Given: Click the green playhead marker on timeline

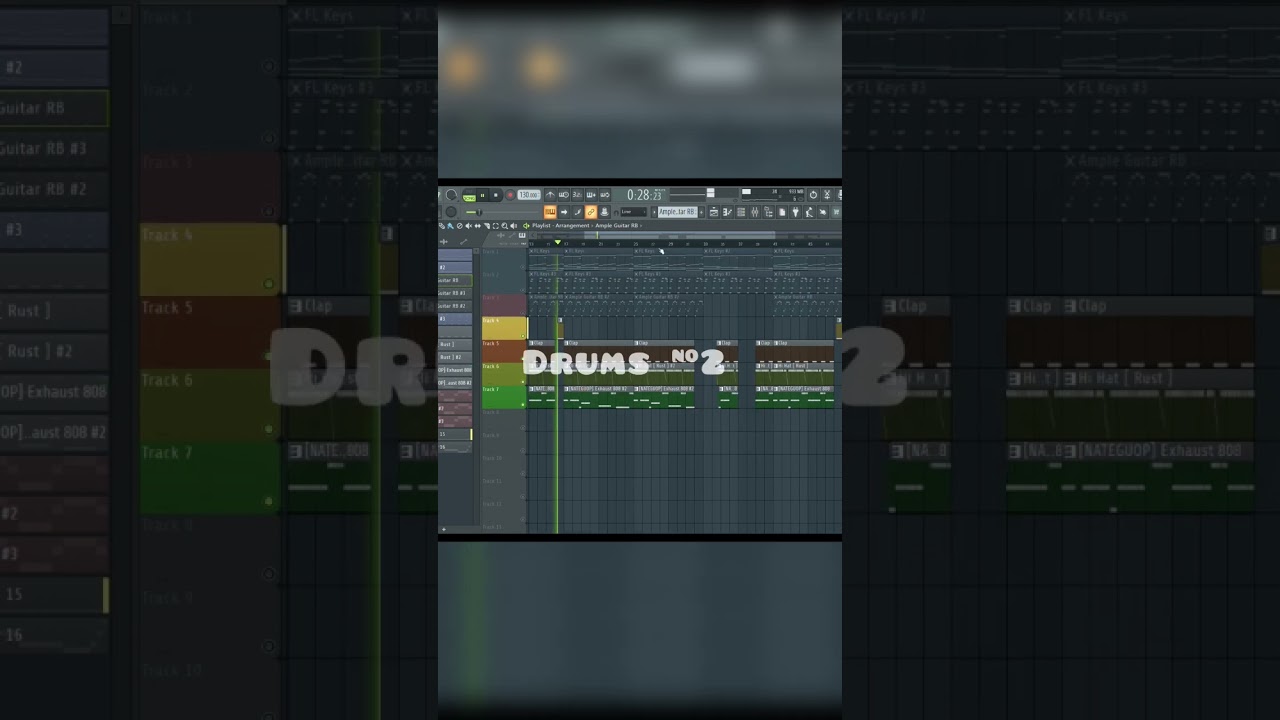Looking at the screenshot, I should (x=558, y=242).
